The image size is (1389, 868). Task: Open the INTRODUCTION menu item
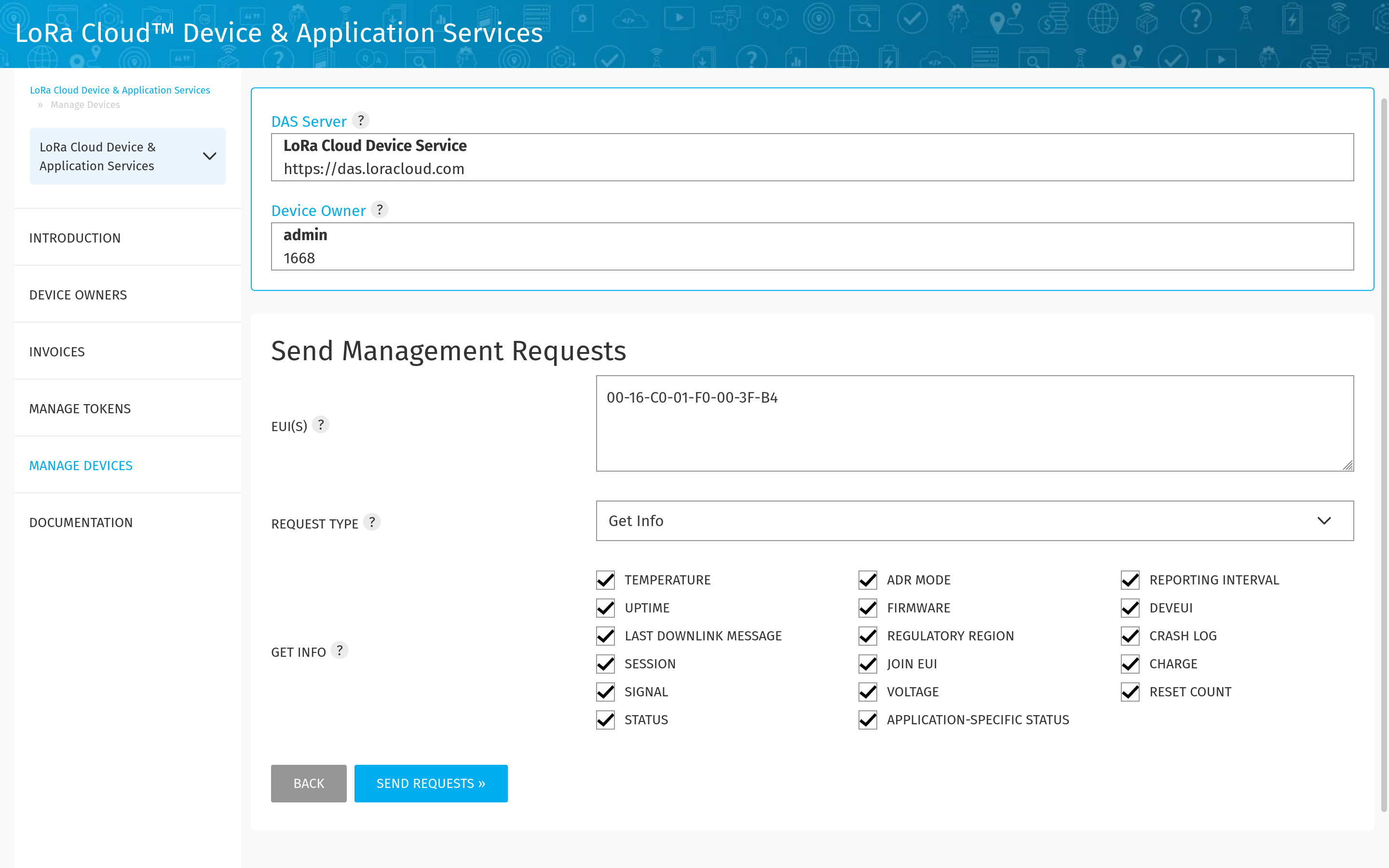coord(127,238)
